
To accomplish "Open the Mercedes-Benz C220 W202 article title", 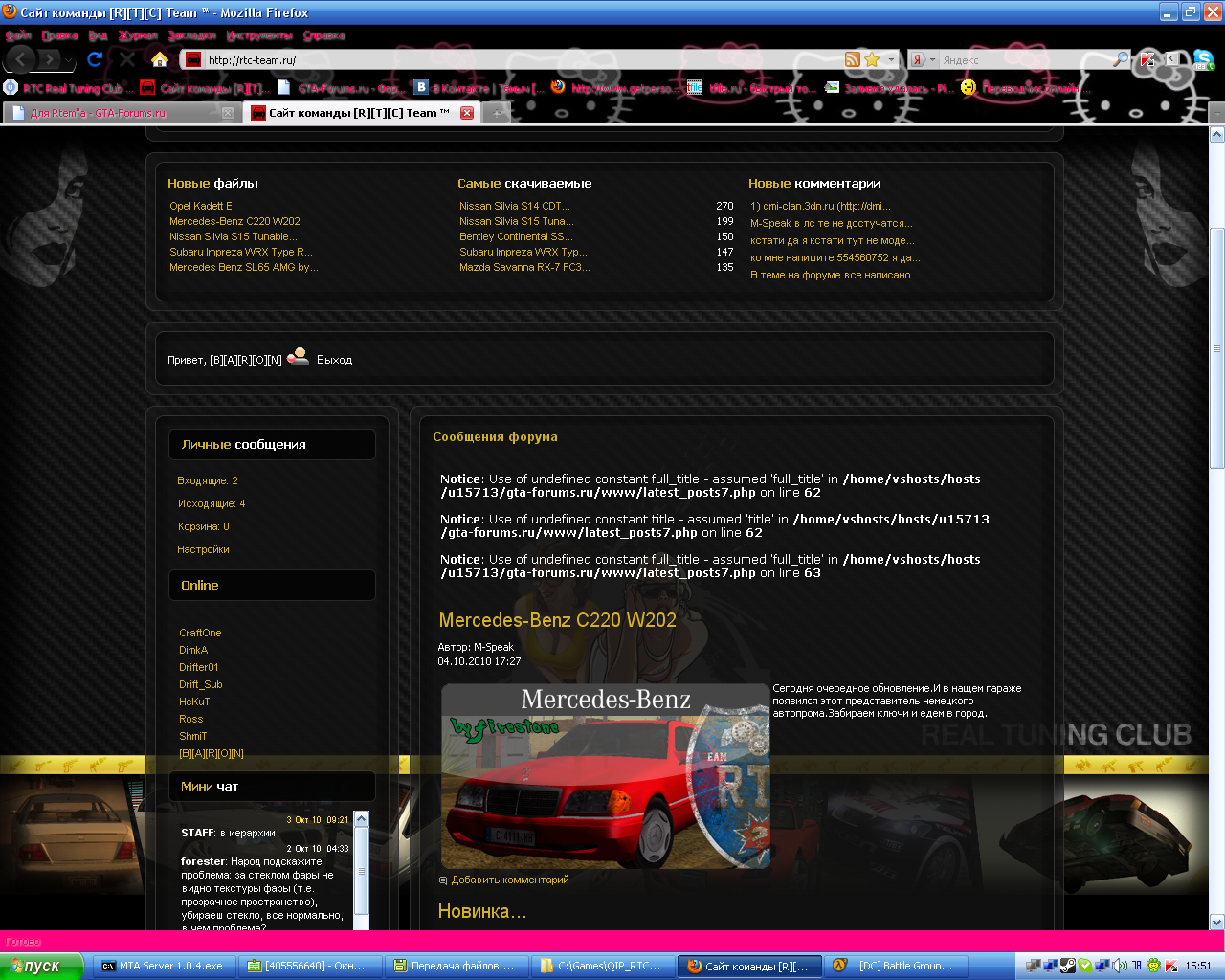I will [x=558, y=620].
